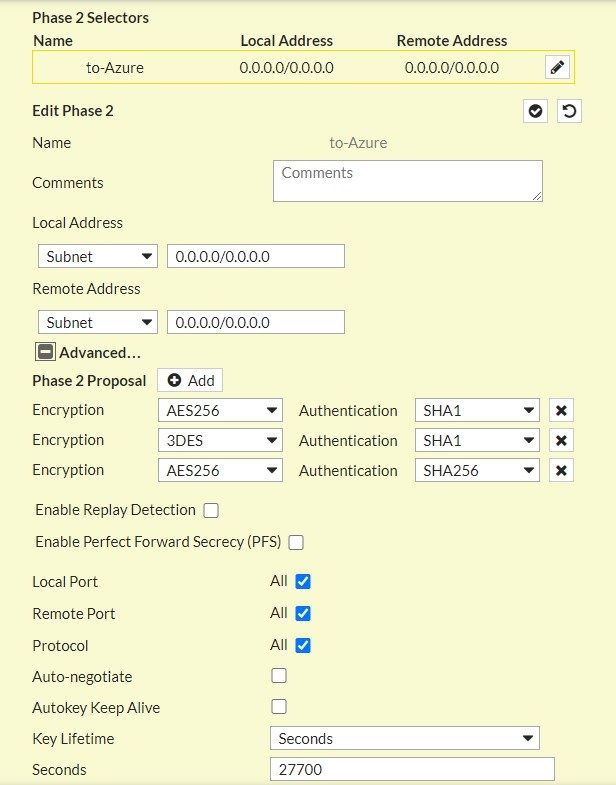Click into the Comments text box
This screenshot has height=785, width=616.
pos(407,181)
